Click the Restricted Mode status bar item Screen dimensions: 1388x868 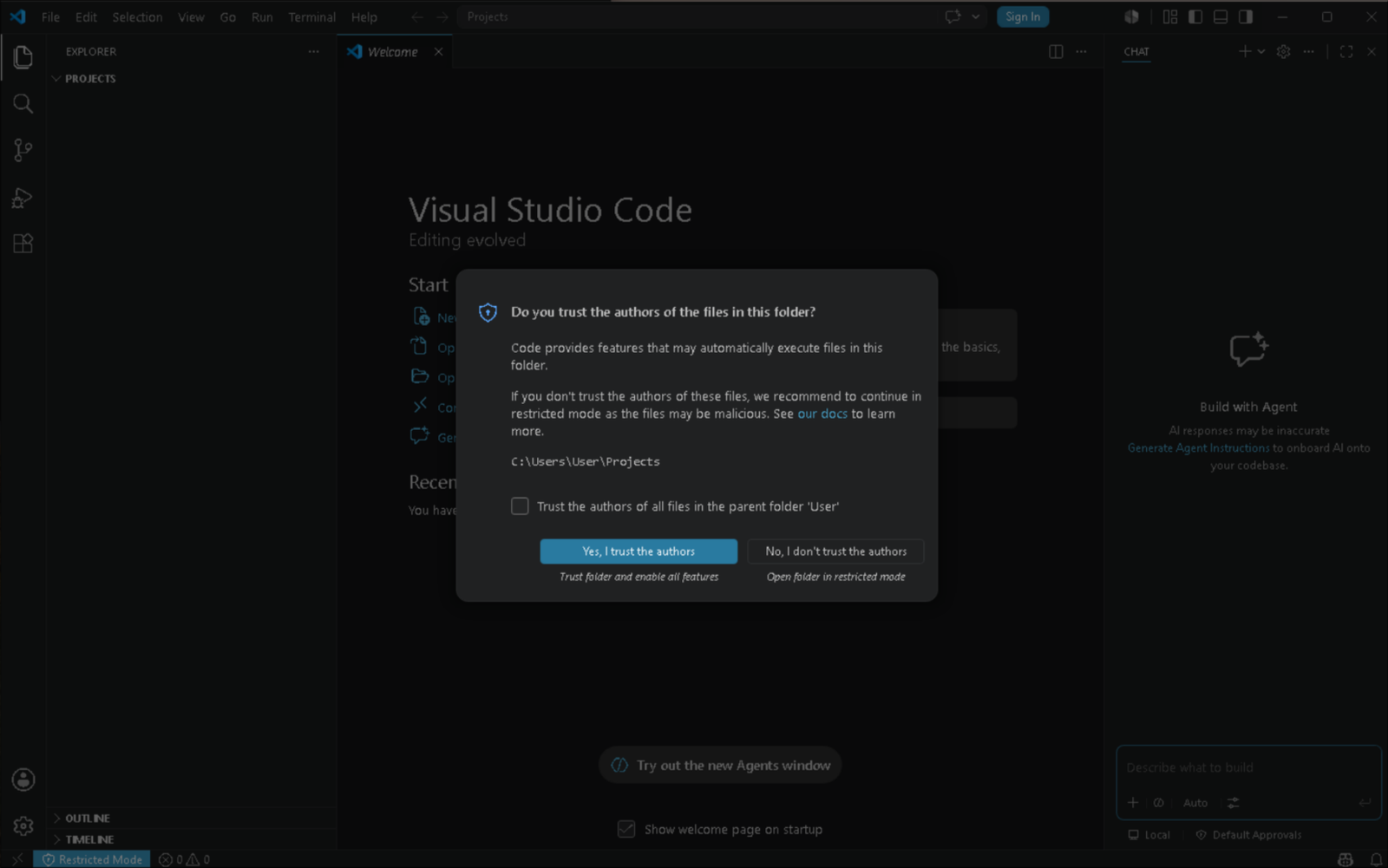(x=92, y=859)
